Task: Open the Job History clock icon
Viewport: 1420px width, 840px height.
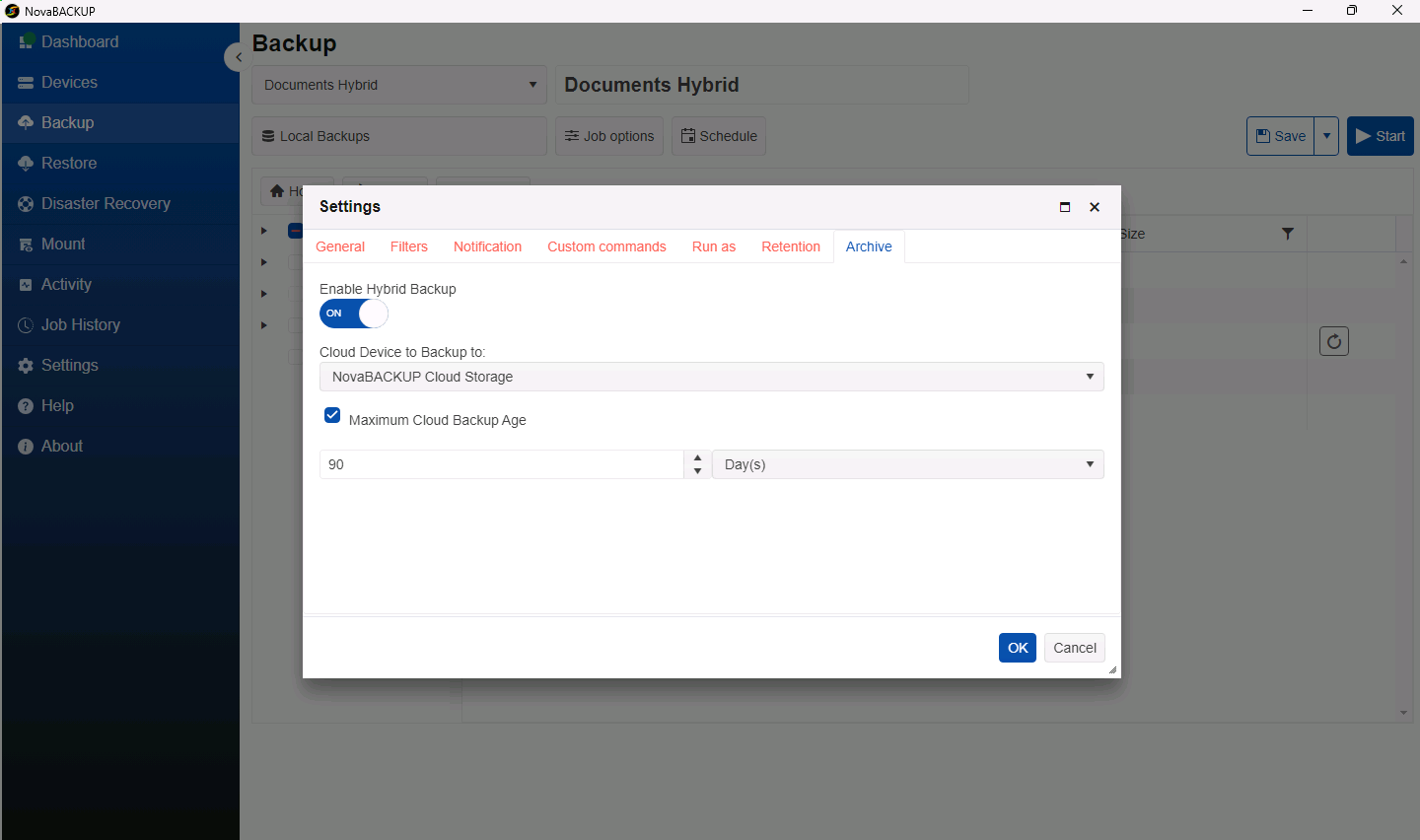Action: pyautogui.click(x=27, y=325)
